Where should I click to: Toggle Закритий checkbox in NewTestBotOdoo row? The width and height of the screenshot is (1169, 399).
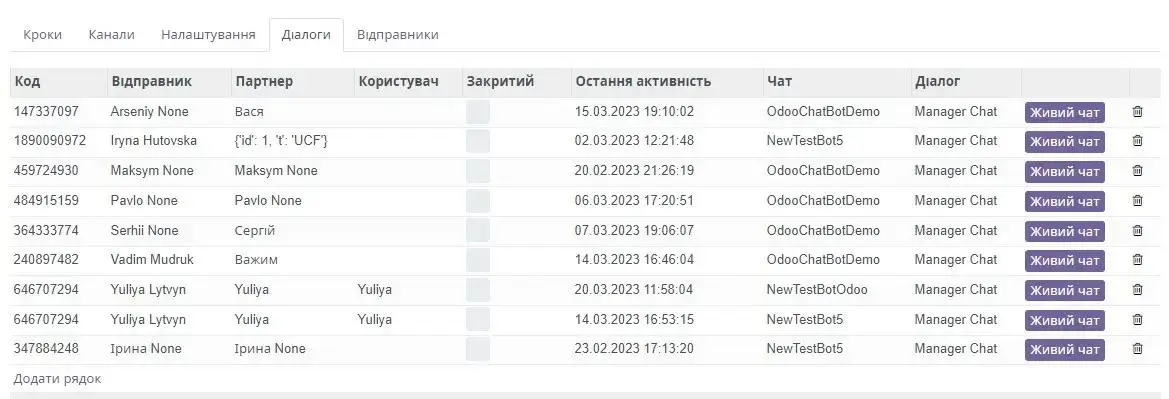478,289
